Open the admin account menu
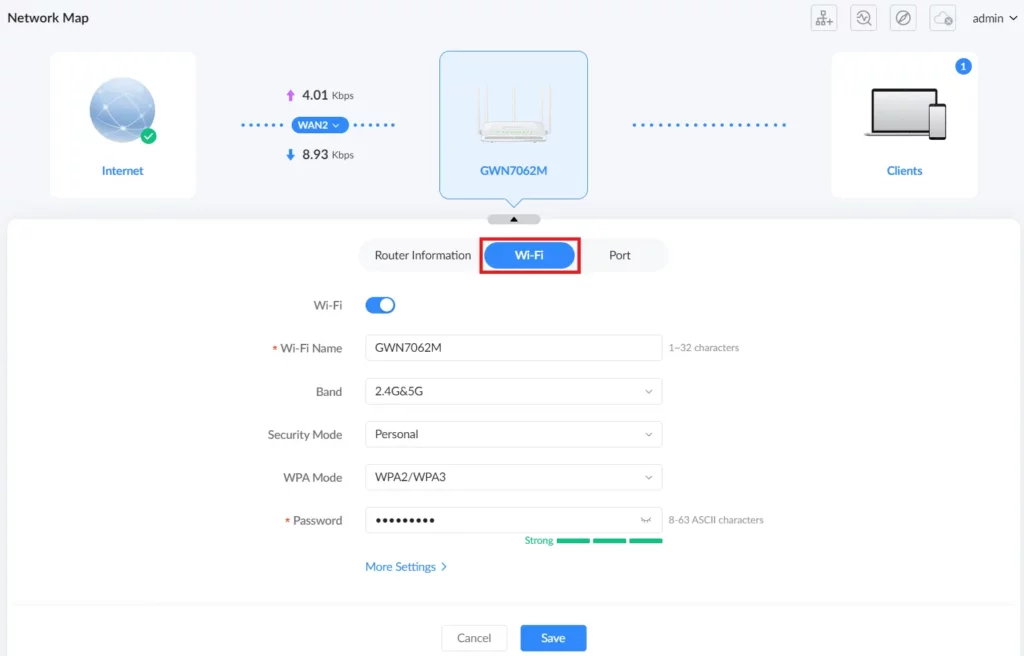 coord(994,18)
